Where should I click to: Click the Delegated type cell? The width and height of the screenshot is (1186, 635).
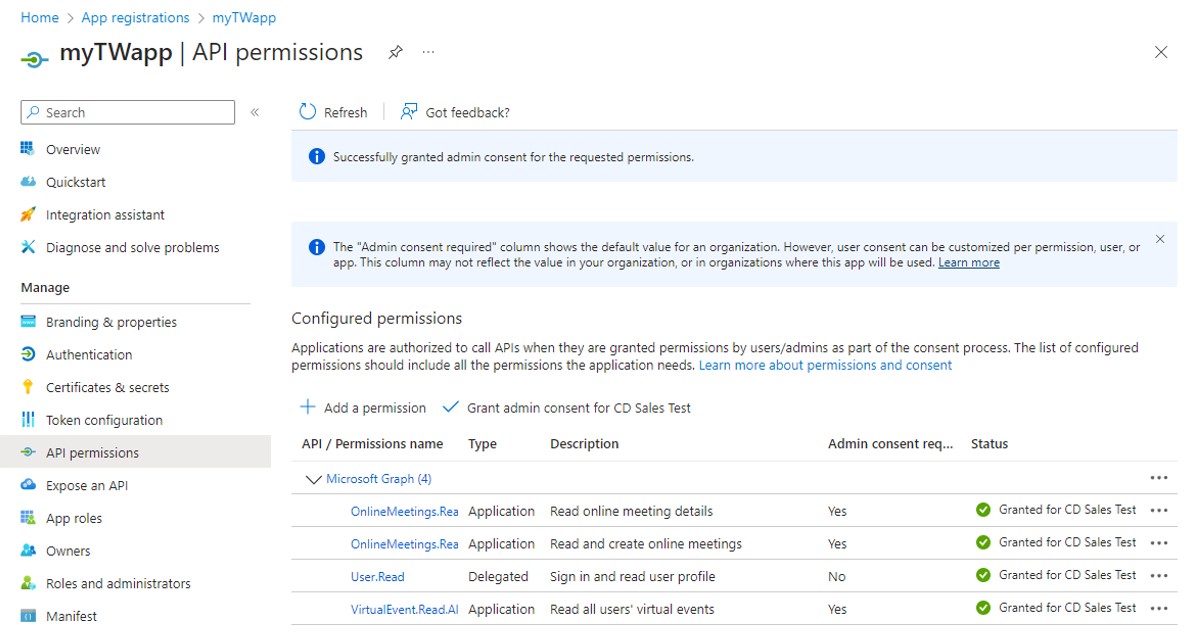coord(498,576)
